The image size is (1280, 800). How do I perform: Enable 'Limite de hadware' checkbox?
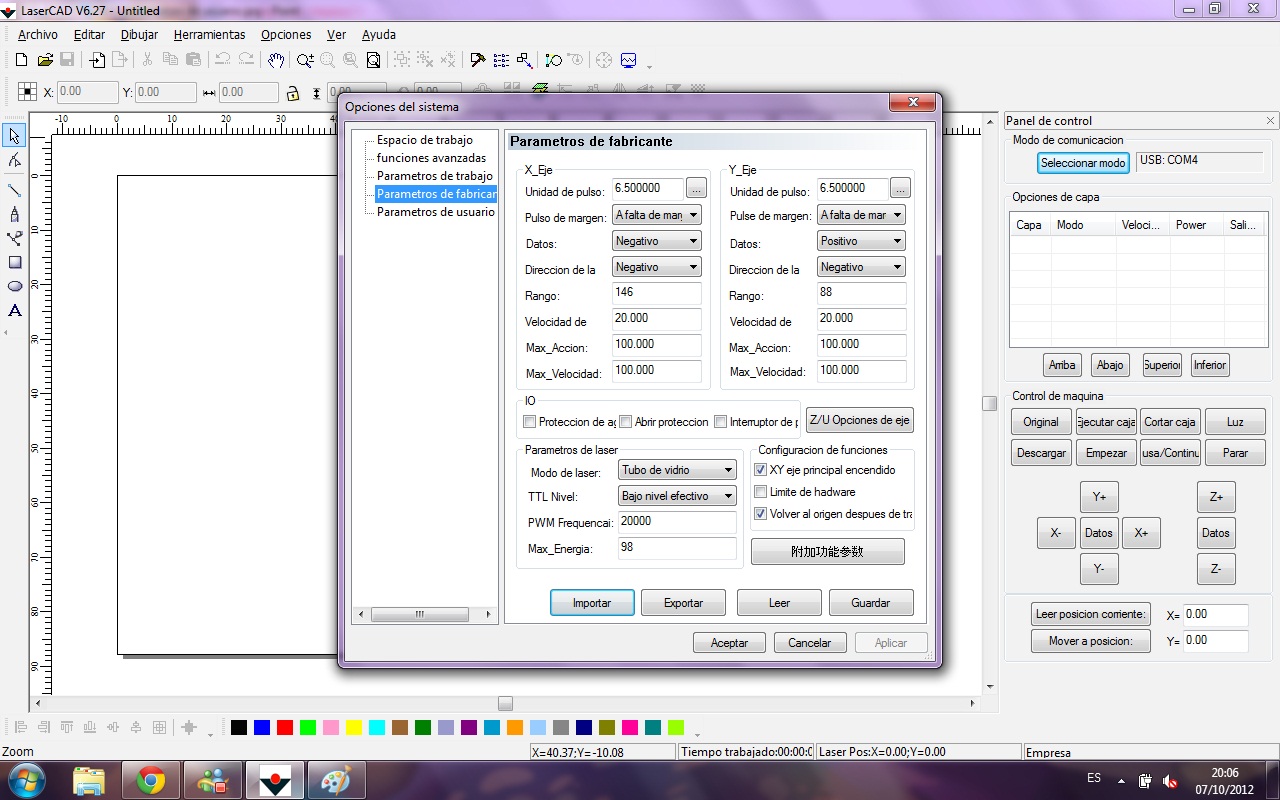click(761, 492)
